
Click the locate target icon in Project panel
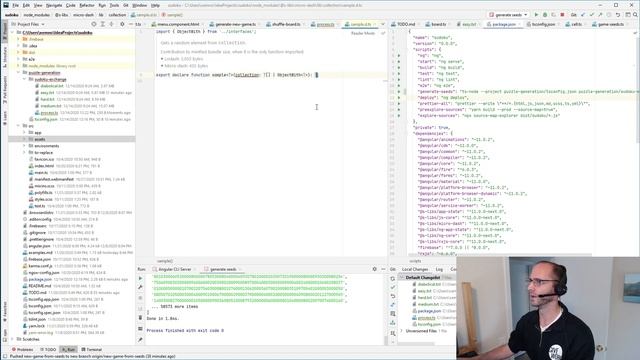94,24
